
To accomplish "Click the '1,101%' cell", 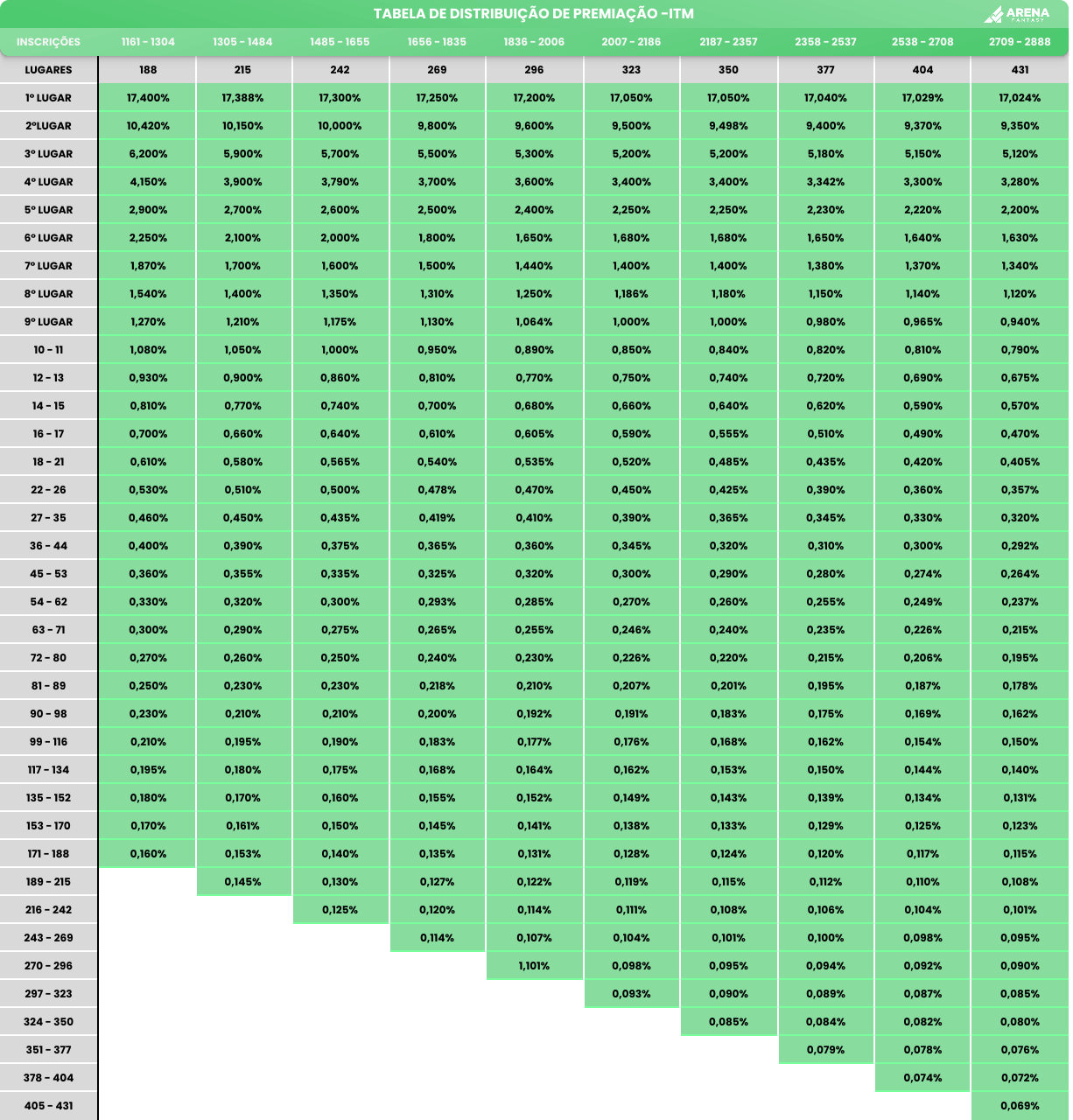I will coord(534,966).
